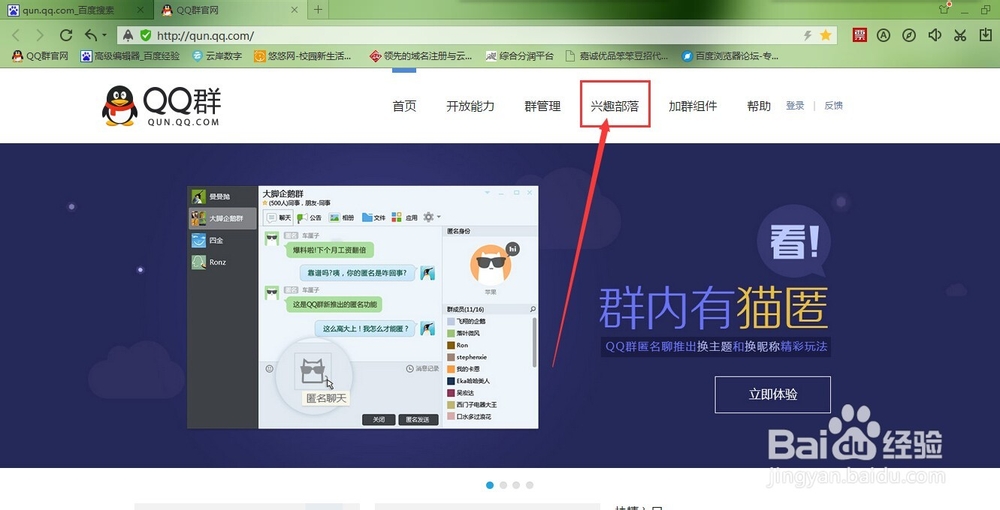Open 加群组件 in site navigation
The width and height of the screenshot is (1000, 510).
pos(693,106)
